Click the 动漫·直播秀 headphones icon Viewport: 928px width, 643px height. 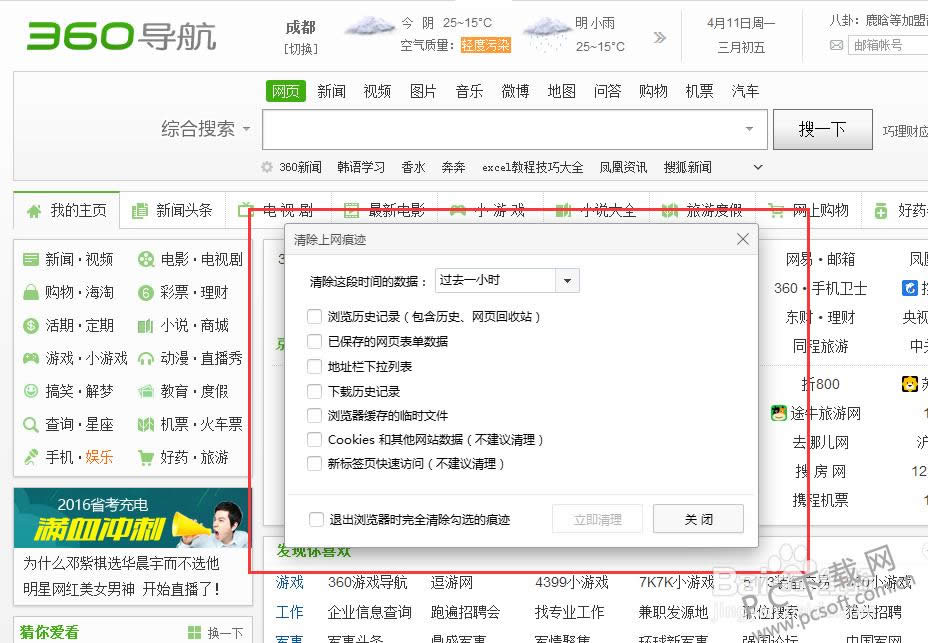(146, 359)
